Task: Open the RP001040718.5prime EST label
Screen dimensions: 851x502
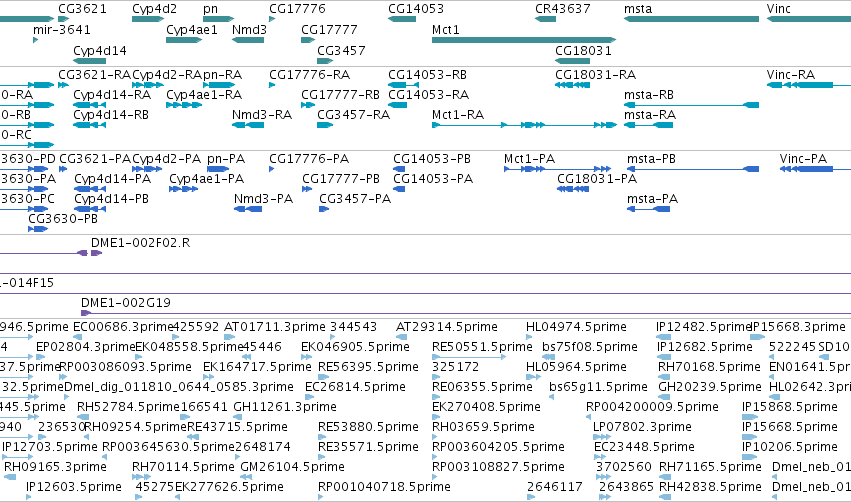Action: (x=384, y=487)
